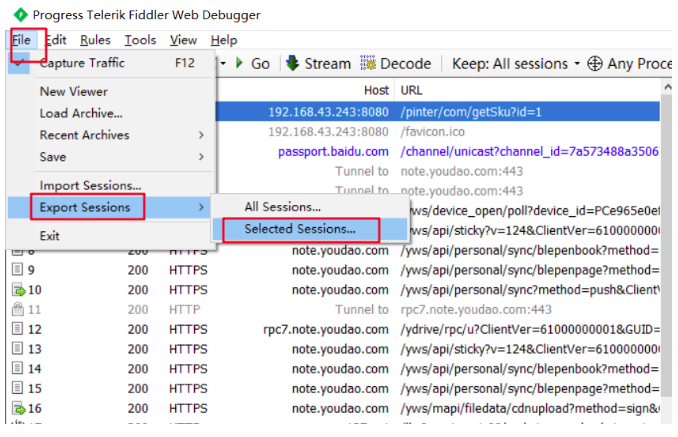The image size is (678, 437).
Task: Open the Tools menu
Action: pyautogui.click(x=140, y=40)
